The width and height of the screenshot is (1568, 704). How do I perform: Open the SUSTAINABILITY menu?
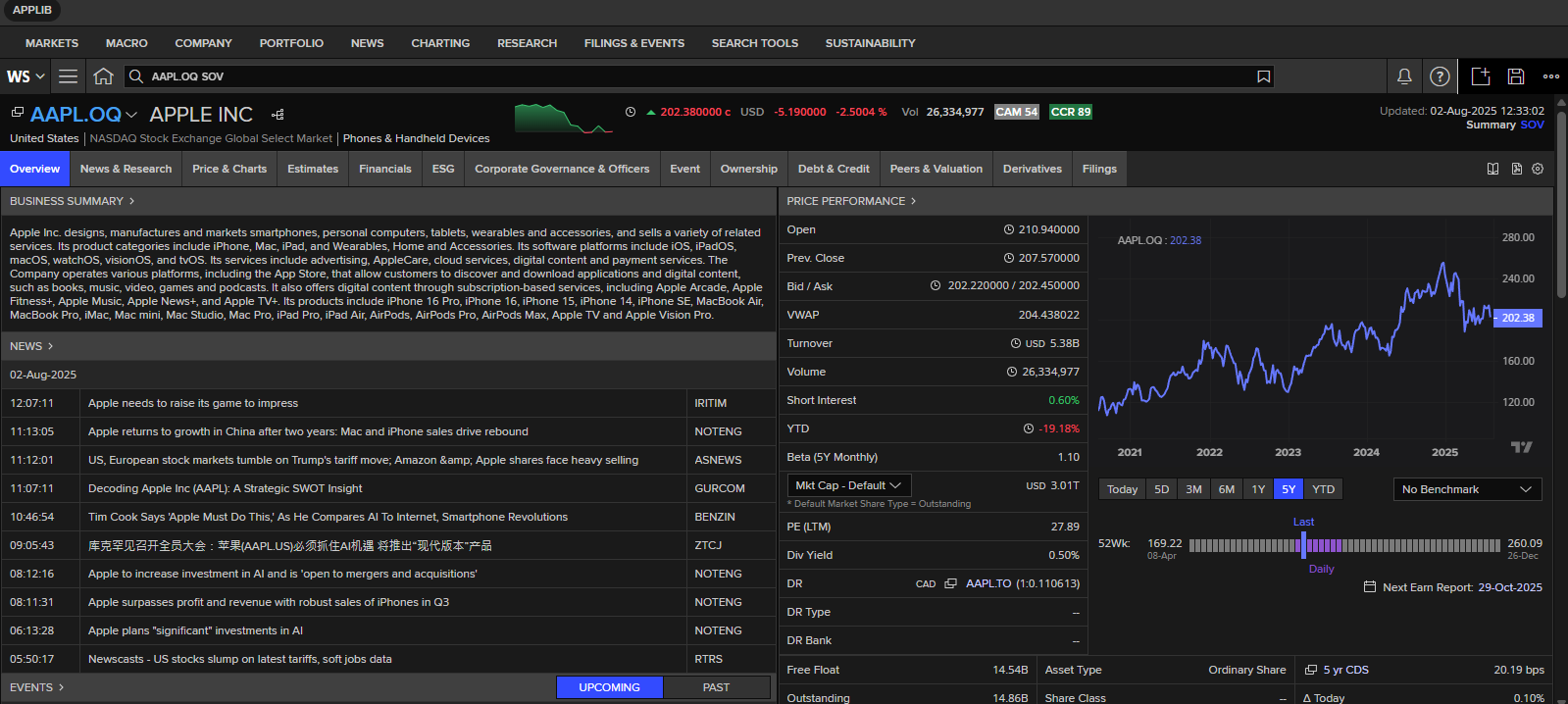coord(870,43)
